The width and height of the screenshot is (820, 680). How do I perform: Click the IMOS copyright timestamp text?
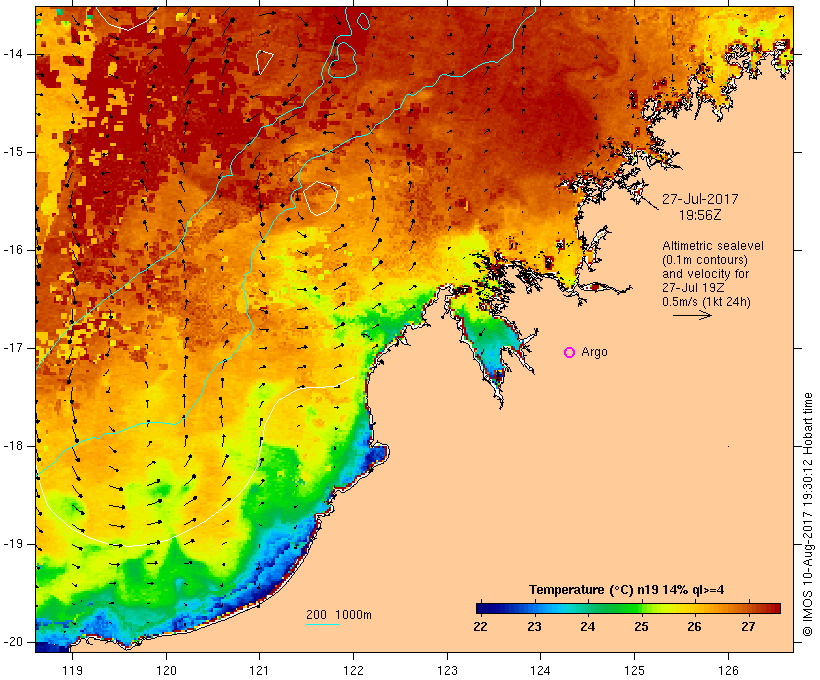tap(808, 514)
